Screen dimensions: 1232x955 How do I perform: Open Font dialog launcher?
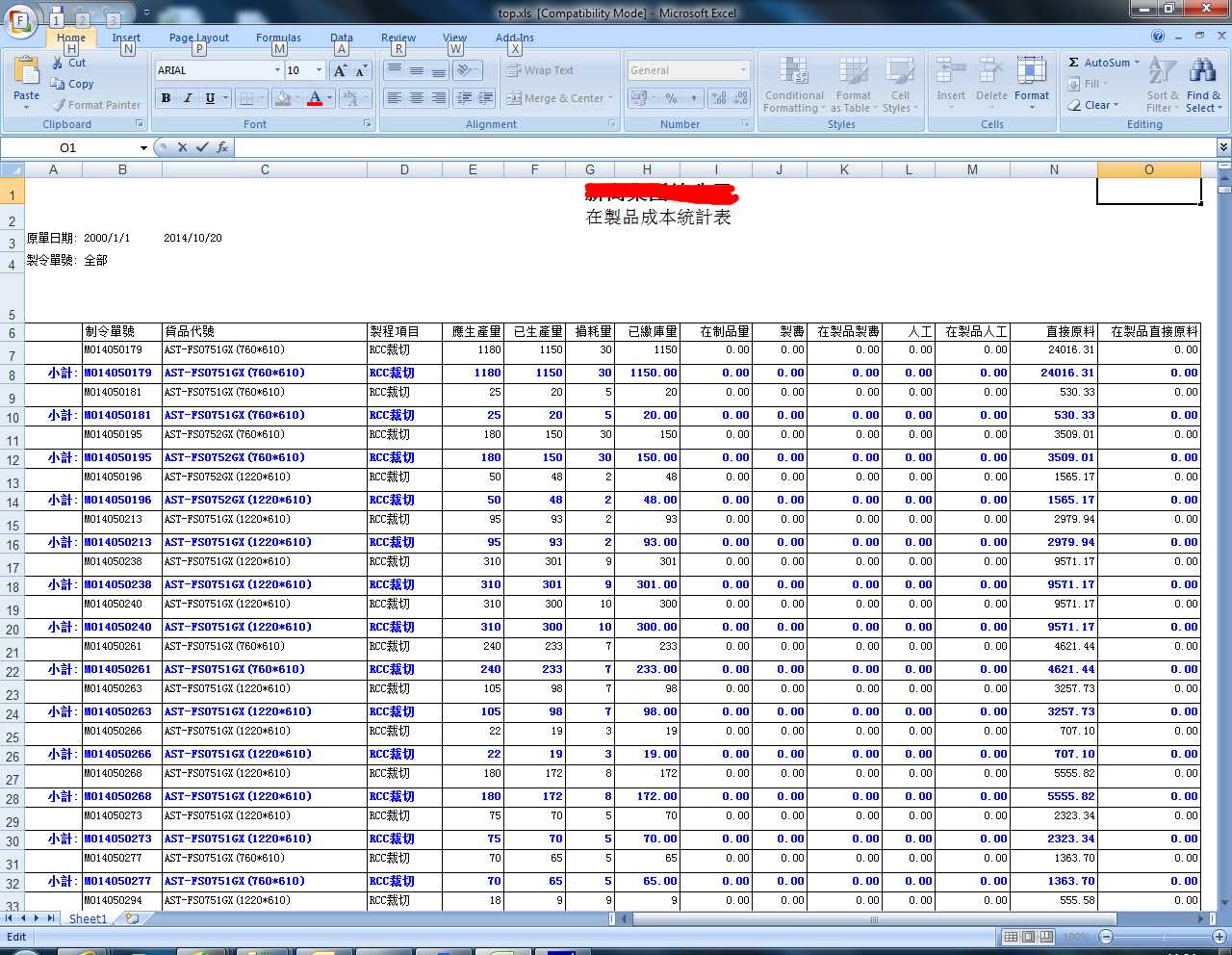(368, 124)
